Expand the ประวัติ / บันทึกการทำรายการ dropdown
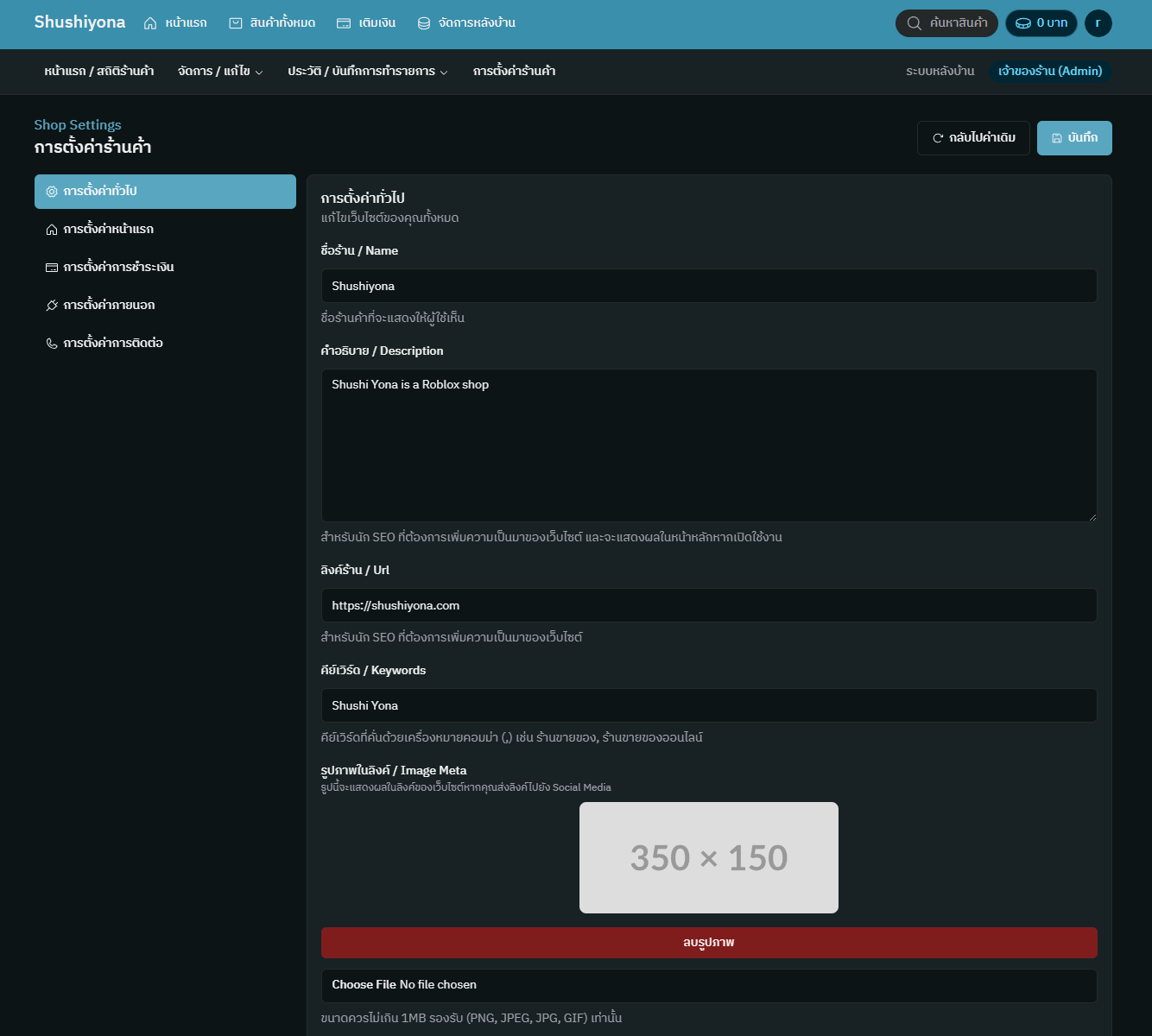 (366, 72)
